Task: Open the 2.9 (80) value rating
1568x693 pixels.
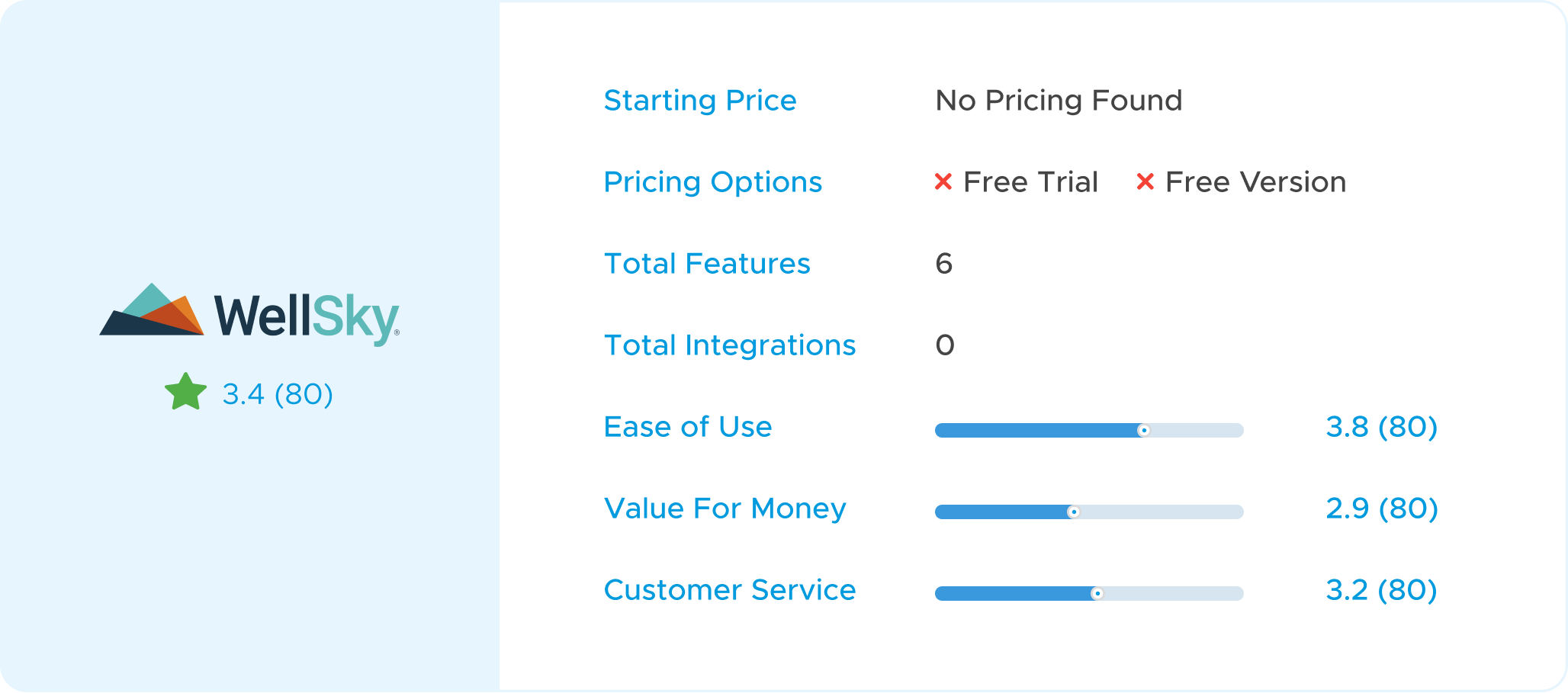Action: point(1382,509)
